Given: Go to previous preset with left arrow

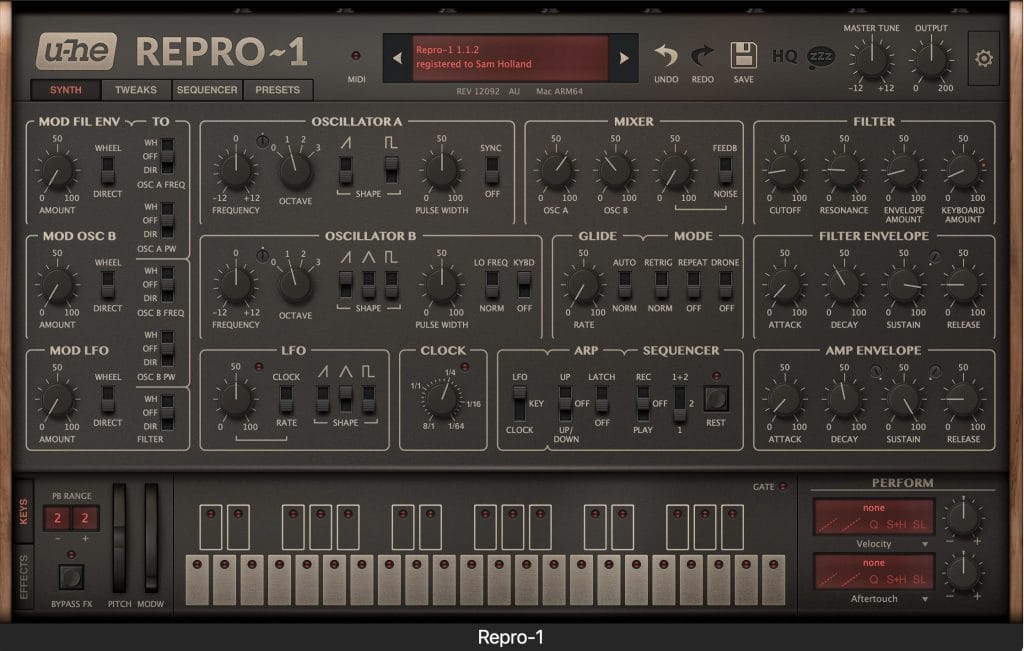Looking at the screenshot, I should point(397,58).
